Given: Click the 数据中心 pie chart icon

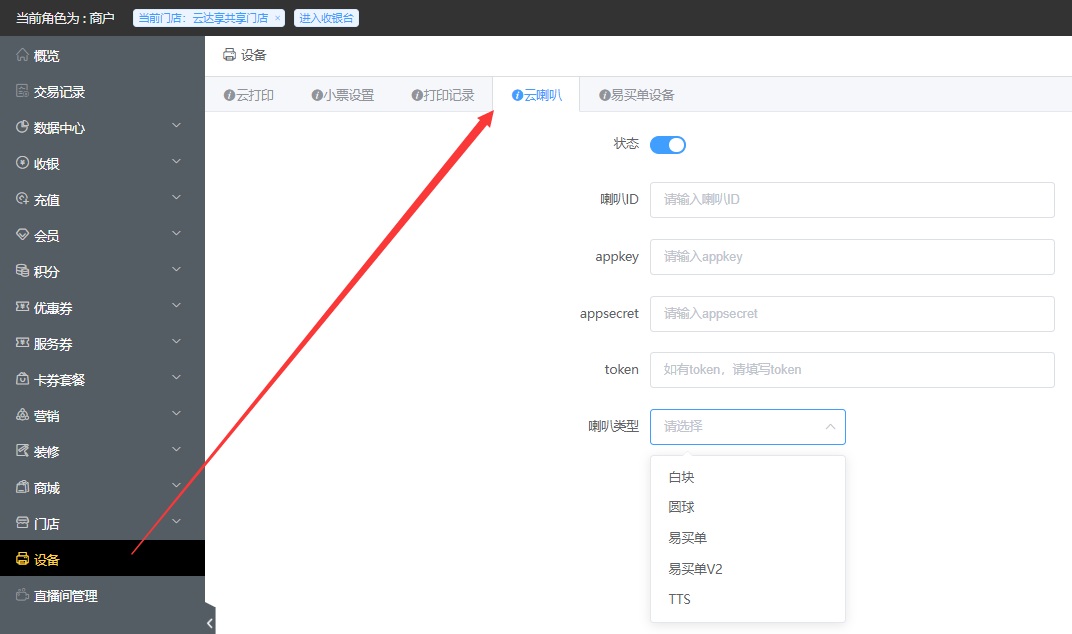Looking at the screenshot, I should [23, 127].
